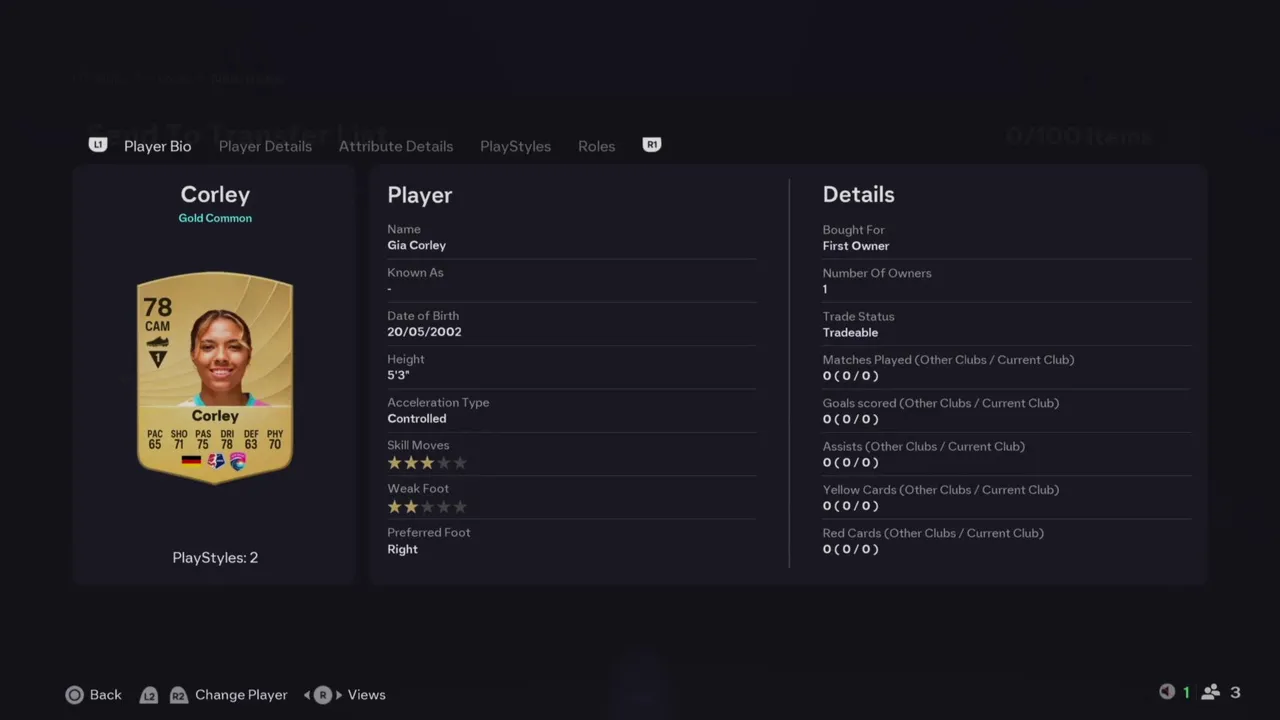The width and height of the screenshot is (1280, 720).
Task: Click the height value 5'3"
Action: tap(398, 376)
